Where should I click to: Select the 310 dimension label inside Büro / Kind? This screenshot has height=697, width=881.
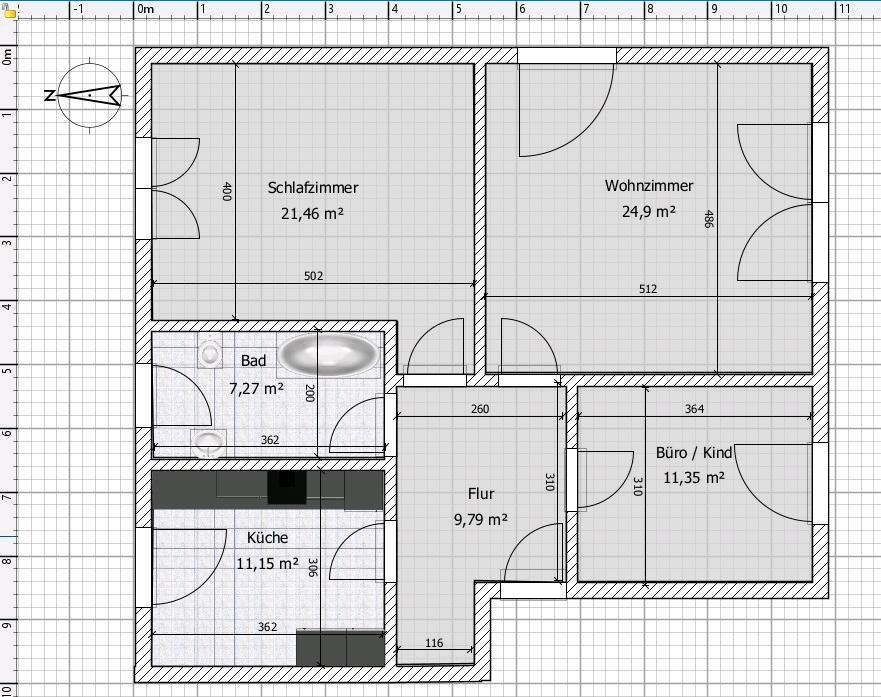(x=637, y=486)
